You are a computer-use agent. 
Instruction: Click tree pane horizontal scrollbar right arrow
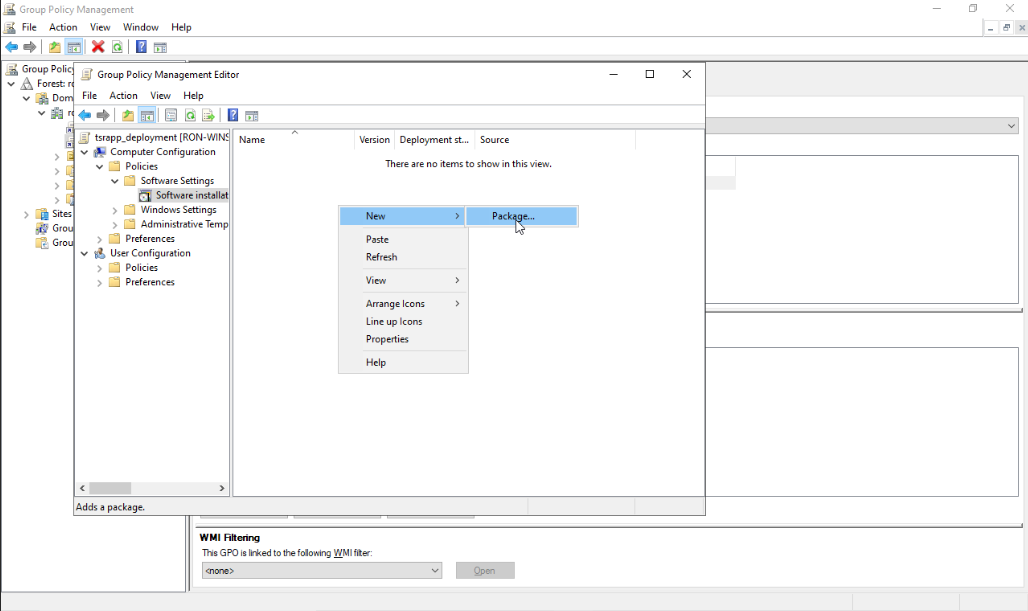(x=222, y=488)
